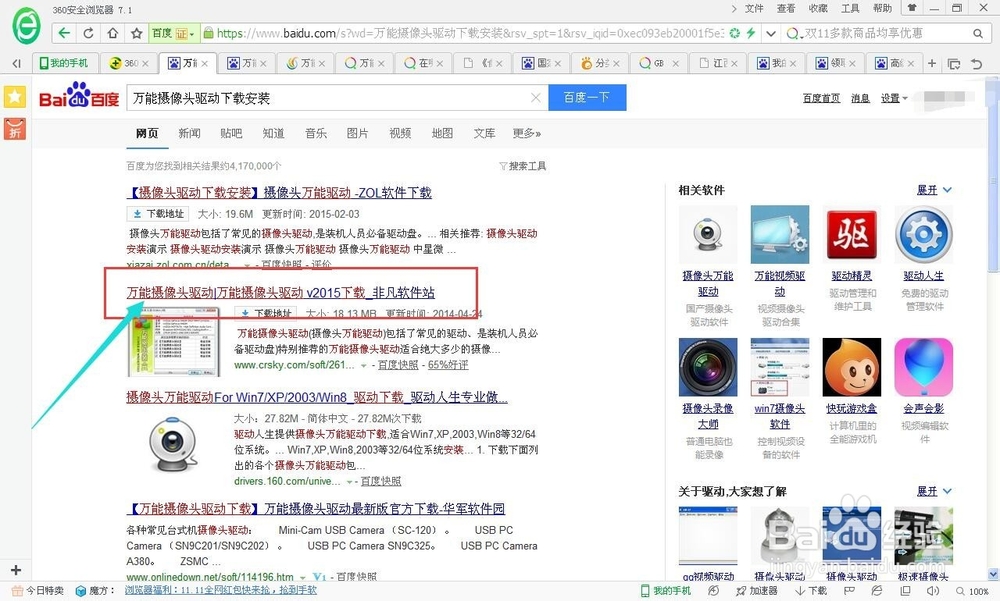Open the ZOL软件下载 摄像头万能驱动 result
Screen dimensions: 1000x601
[x=279, y=192]
